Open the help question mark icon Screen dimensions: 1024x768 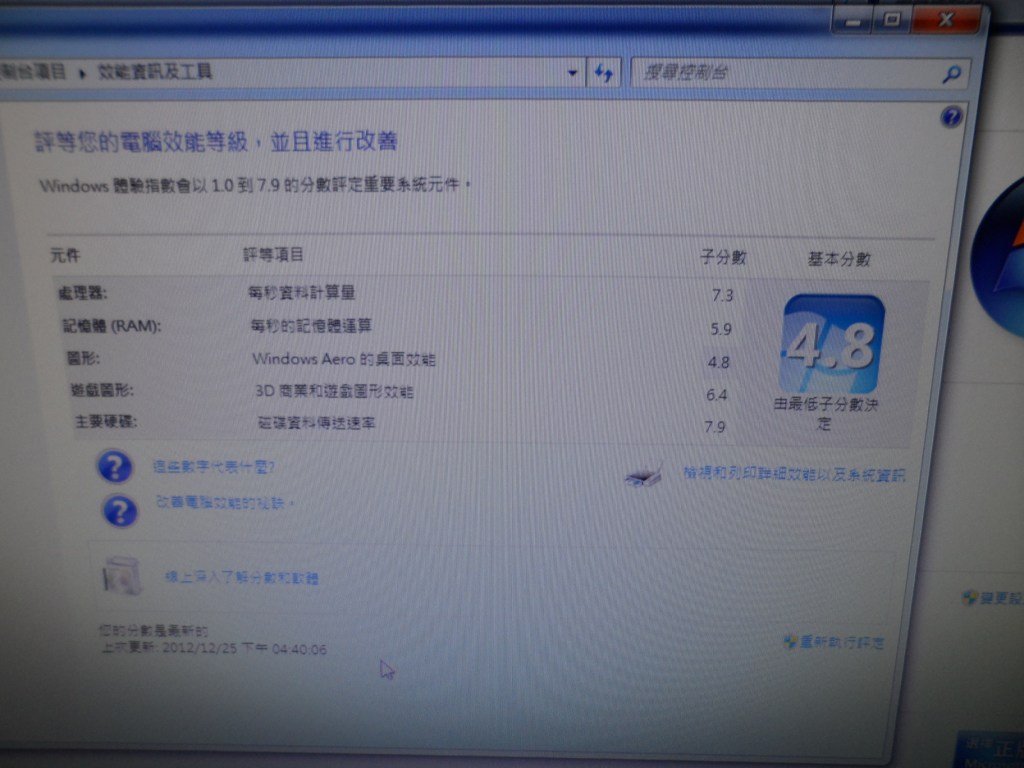pyautogui.click(x=952, y=117)
